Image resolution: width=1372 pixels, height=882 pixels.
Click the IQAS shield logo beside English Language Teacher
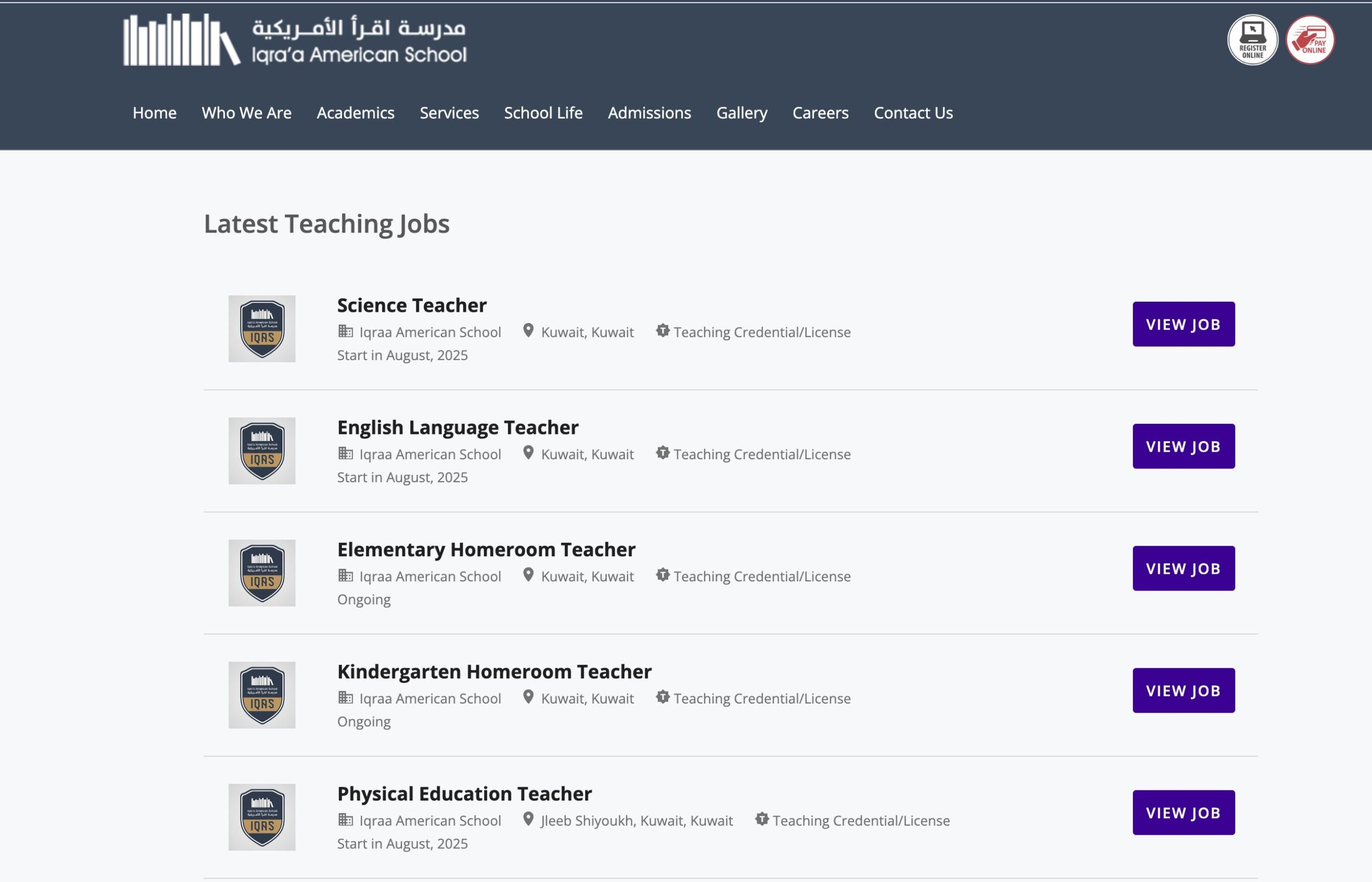click(262, 451)
